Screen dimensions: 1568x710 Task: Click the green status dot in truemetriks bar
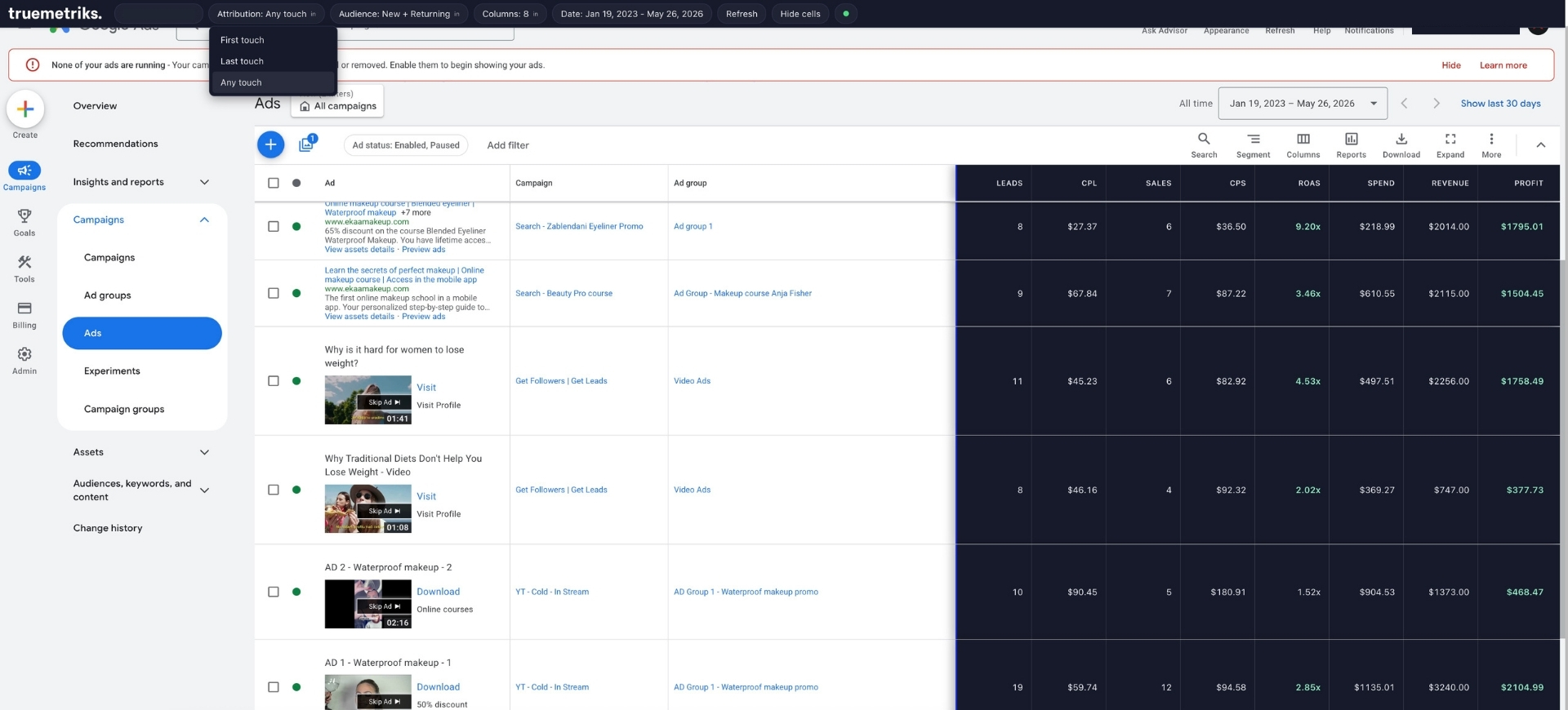coord(846,14)
